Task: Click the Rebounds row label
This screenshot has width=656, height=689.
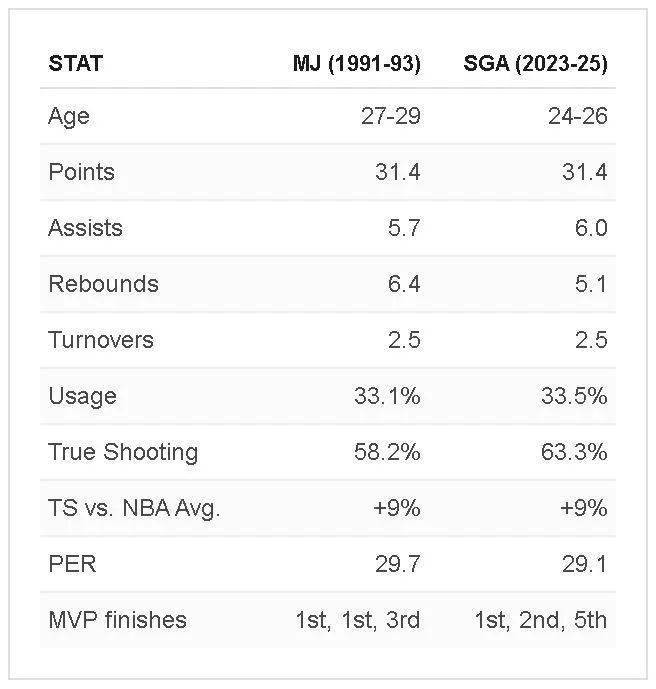Action: pos(103,283)
